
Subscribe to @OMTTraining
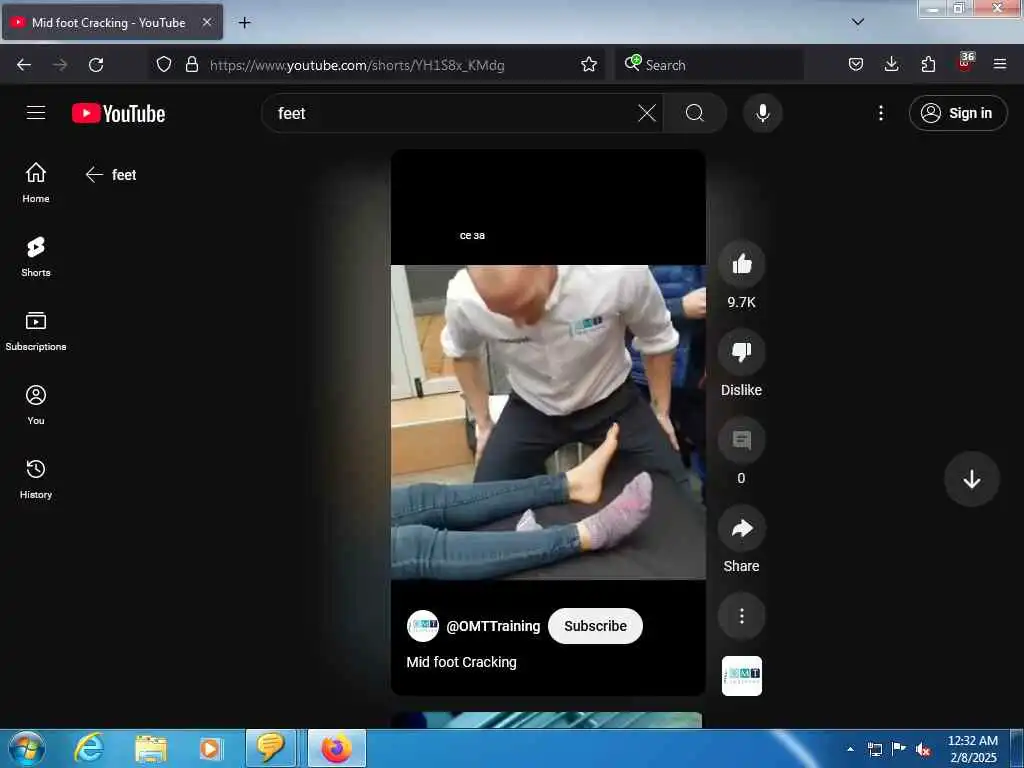tap(595, 626)
